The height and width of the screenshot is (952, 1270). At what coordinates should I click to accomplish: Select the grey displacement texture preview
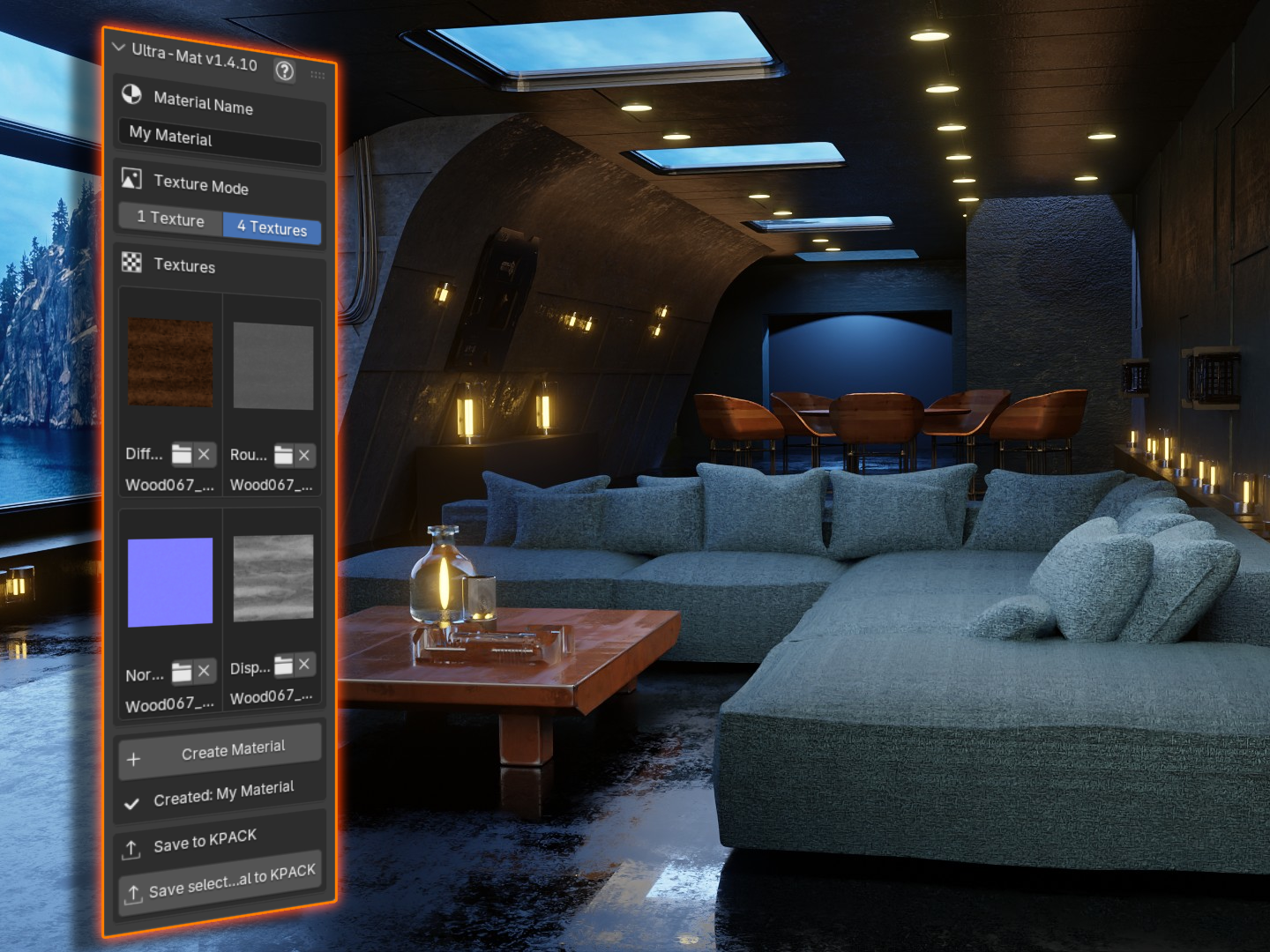click(x=273, y=578)
